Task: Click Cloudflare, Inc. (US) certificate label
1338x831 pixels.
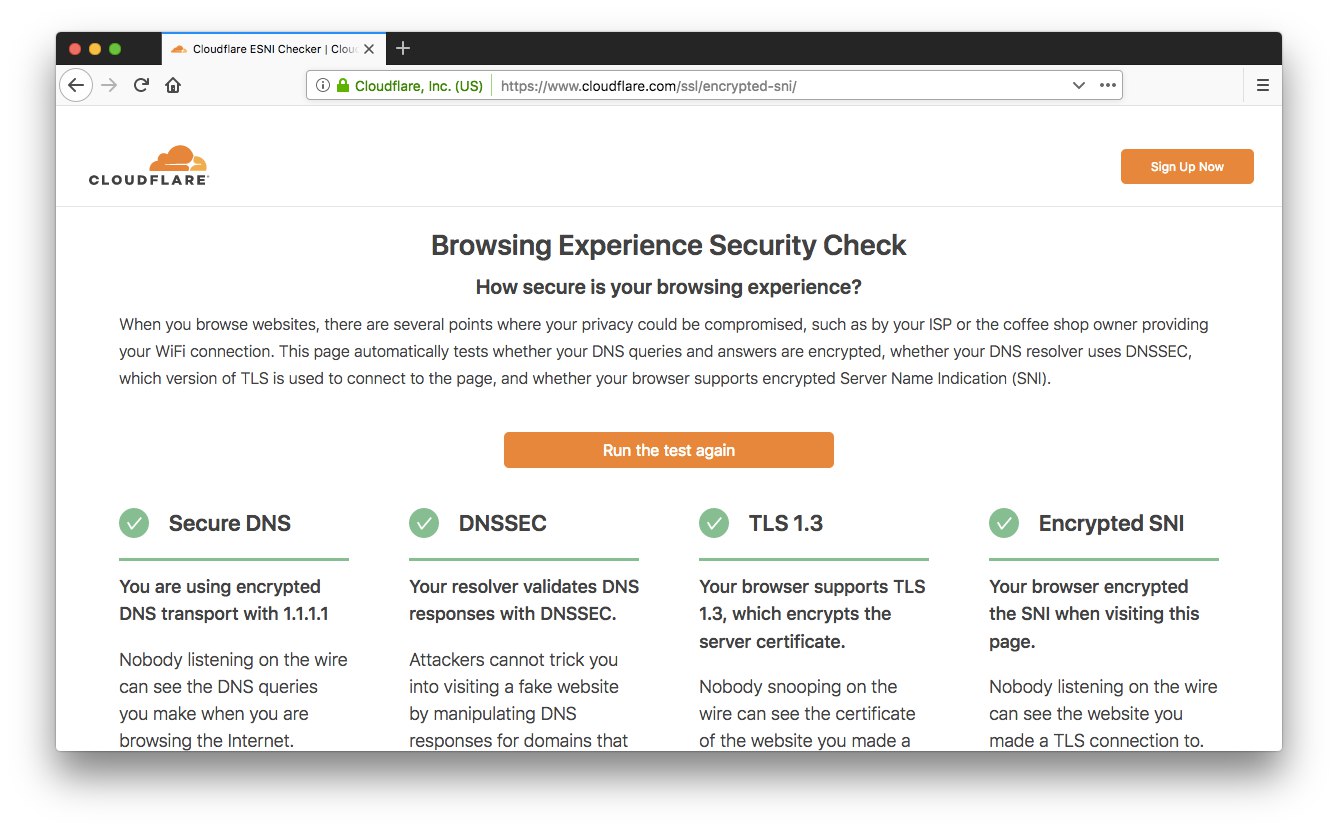Action: [x=419, y=86]
